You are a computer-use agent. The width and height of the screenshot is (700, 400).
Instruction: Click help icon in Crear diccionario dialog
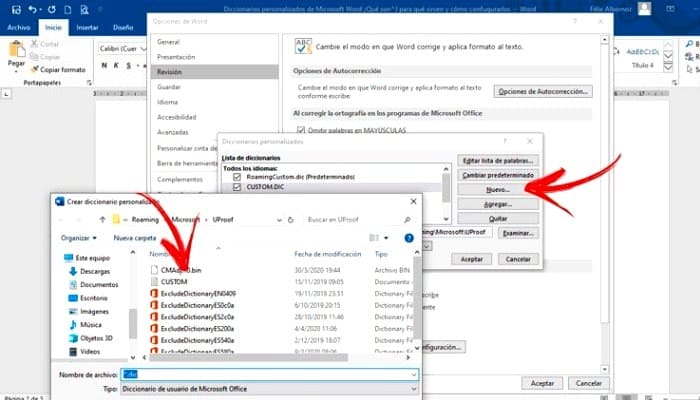tap(408, 238)
